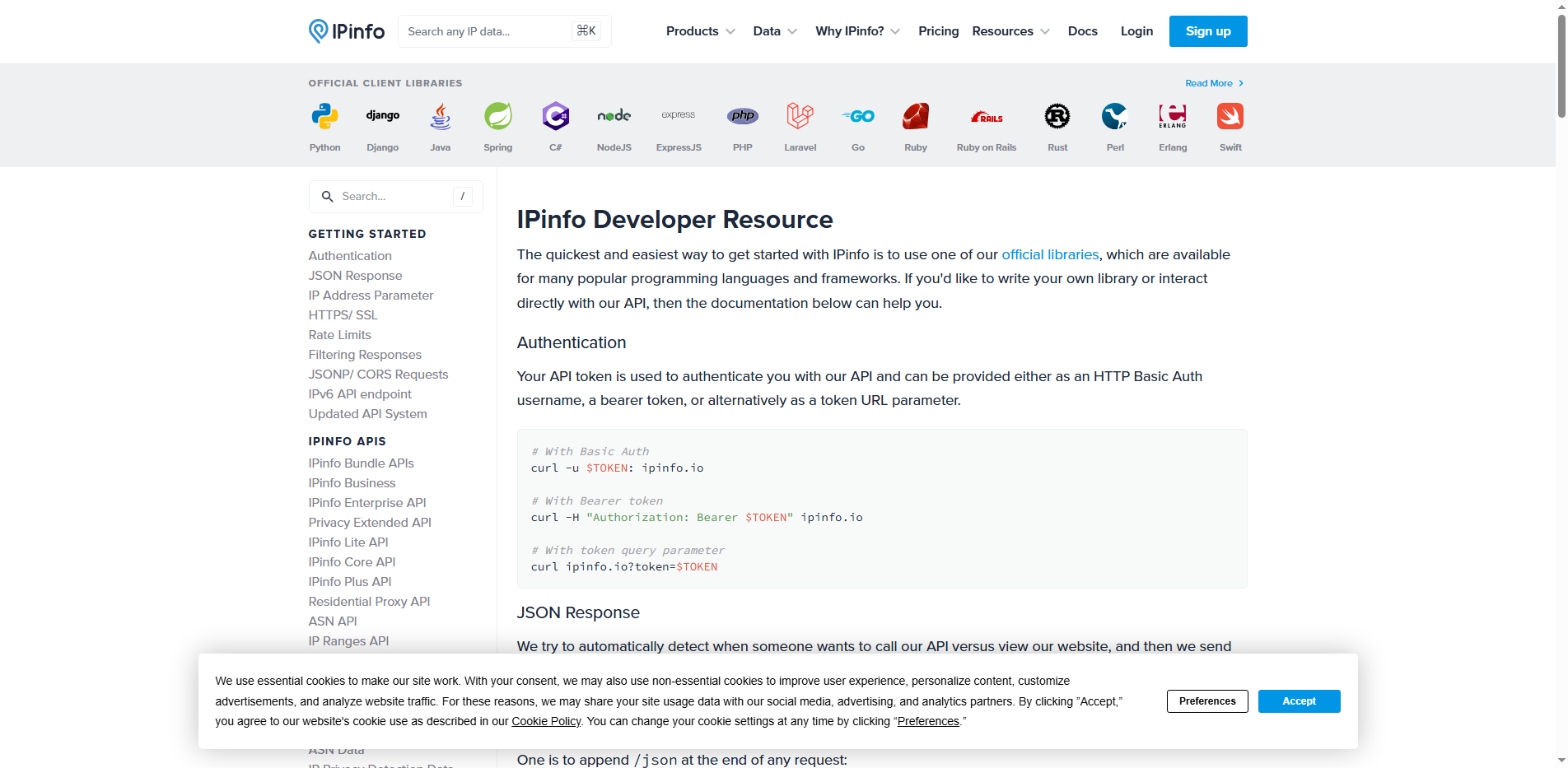This screenshot has width=1568, height=768.
Task: Click the IPinfo logo
Action: (x=346, y=30)
